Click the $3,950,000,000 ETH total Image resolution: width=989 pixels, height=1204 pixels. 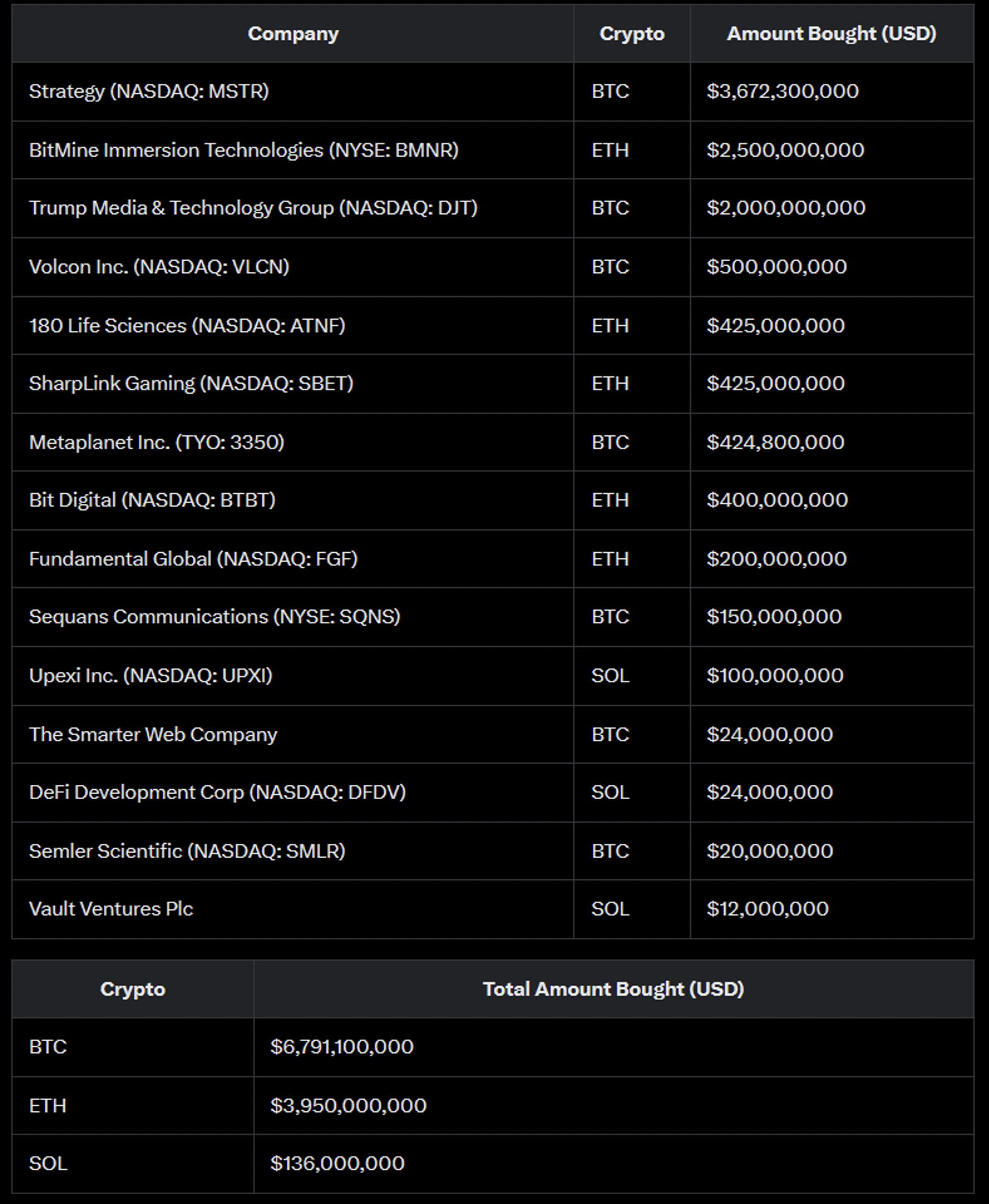[348, 1106]
